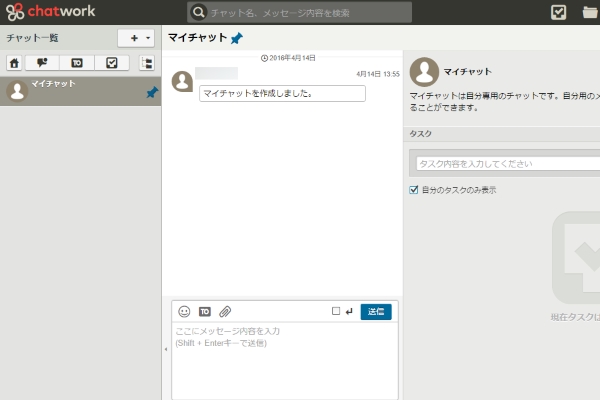
Task: Click the TO icon in message toolbar
Action: (x=205, y=312)
